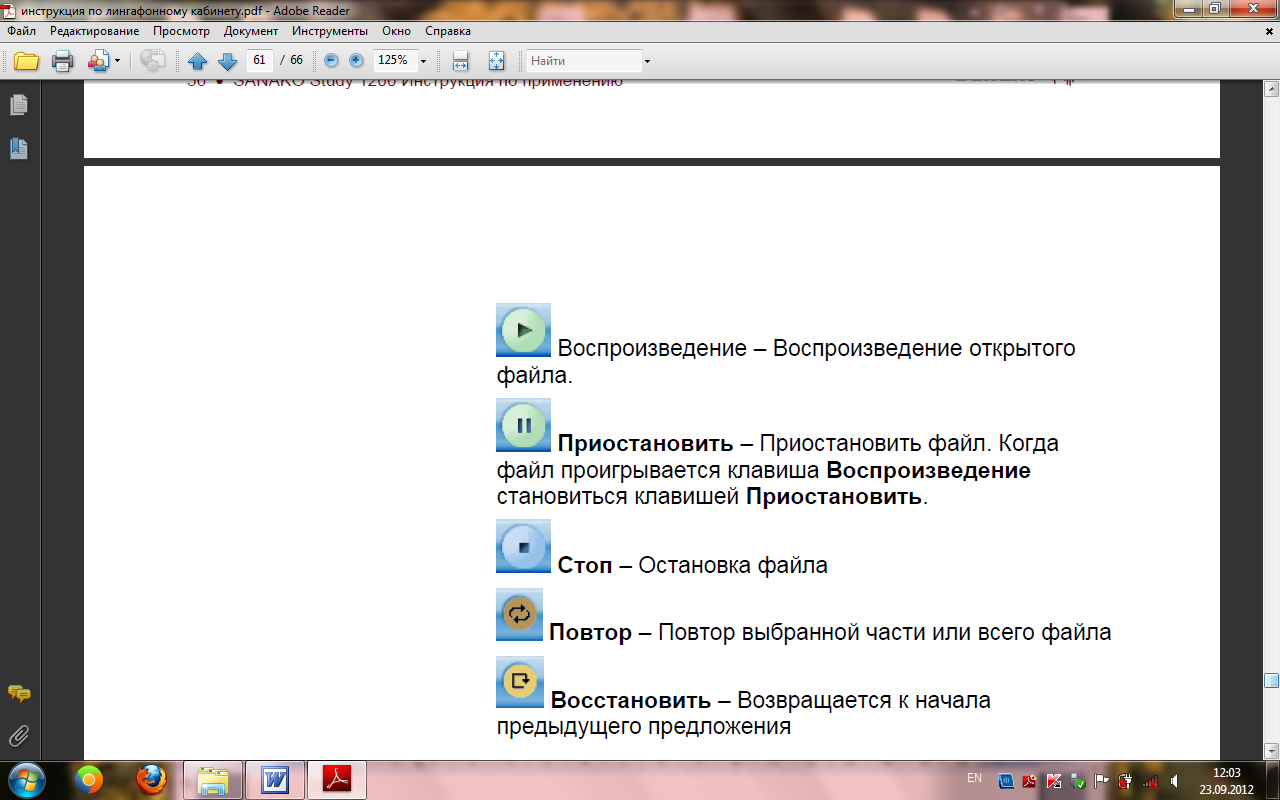Open the Окно menu
Image resolution: width=1280 pixels, height=800 pixels.
coord(396,31)
